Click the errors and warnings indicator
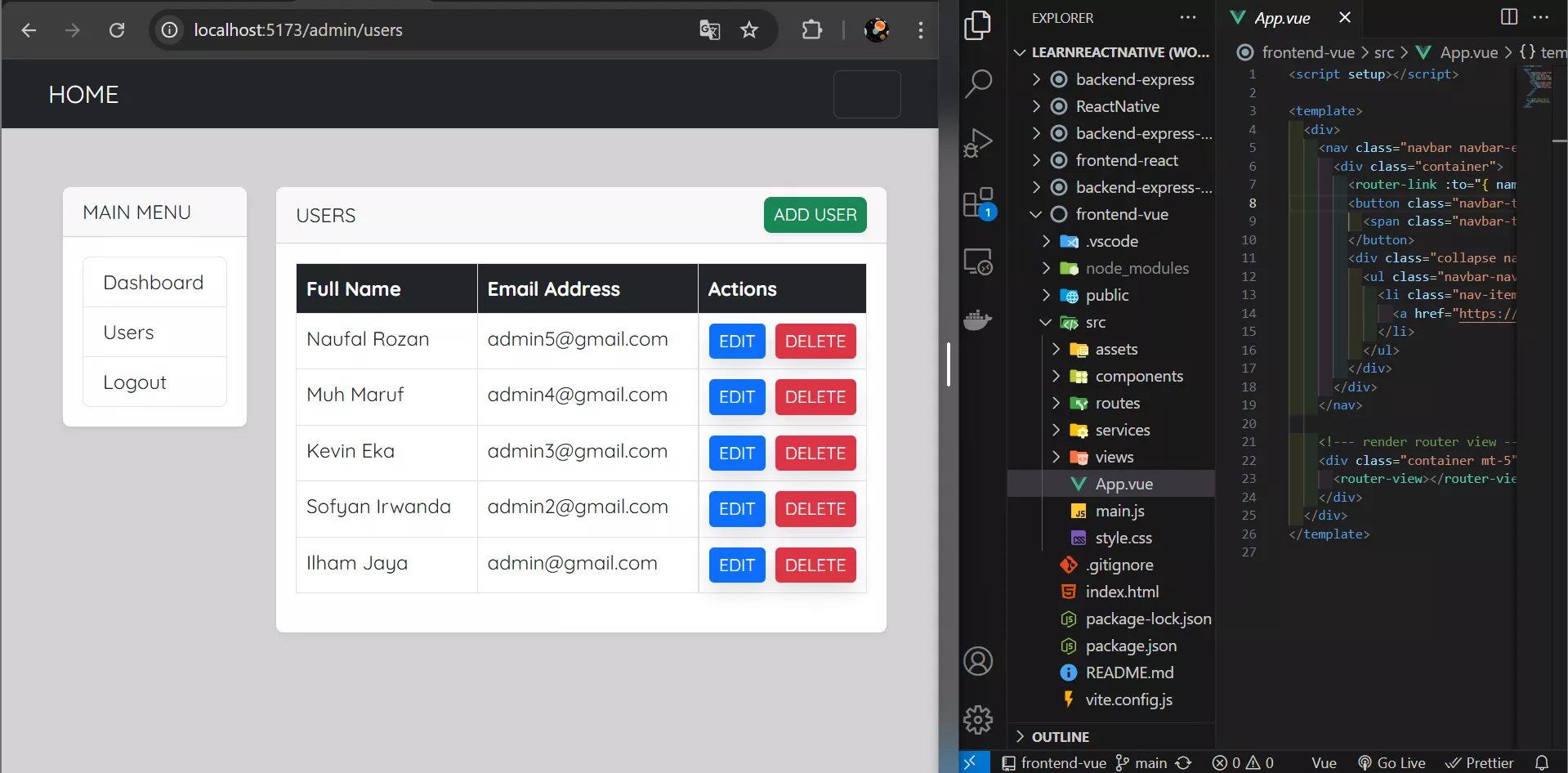 pyautogui.click(x=1243, y=762)
